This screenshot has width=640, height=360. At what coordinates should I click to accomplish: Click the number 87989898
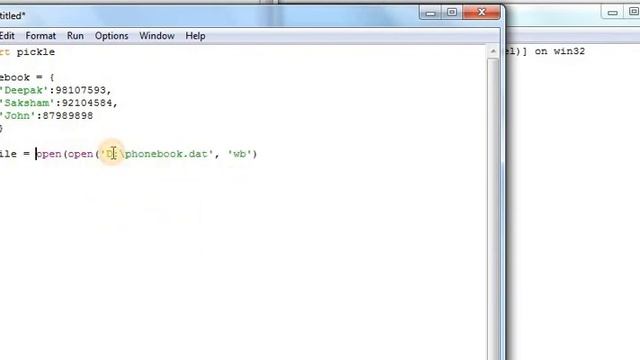pyautogui.click(x=68, y=116)
